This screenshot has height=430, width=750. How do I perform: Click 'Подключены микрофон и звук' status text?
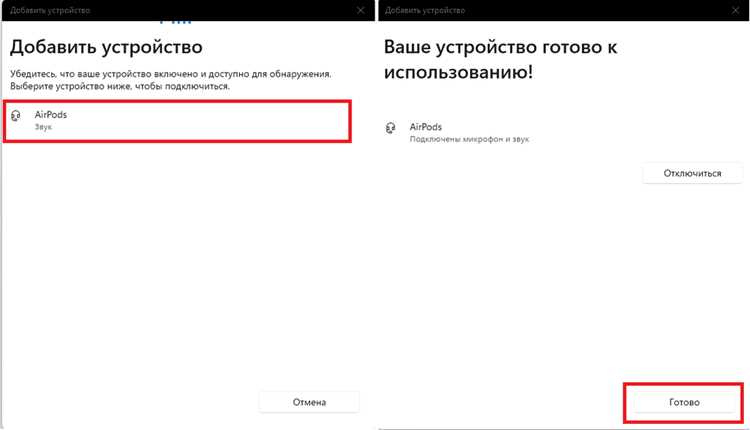click(x=469, y=139)
